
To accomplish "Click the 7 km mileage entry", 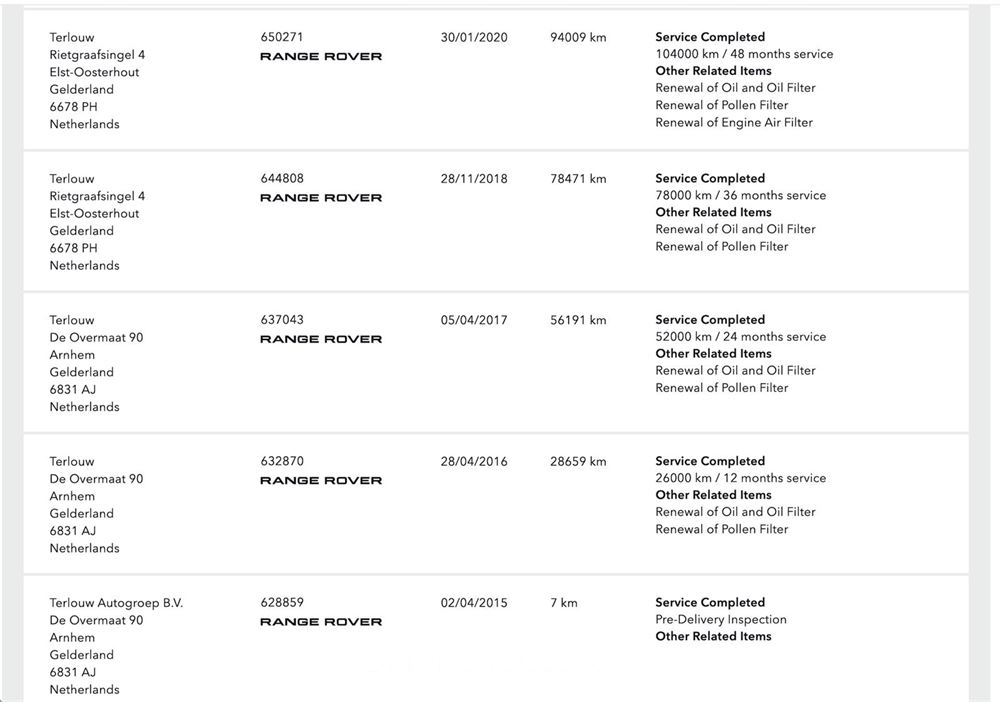I will pyautogui.click(x=564, y=603).
